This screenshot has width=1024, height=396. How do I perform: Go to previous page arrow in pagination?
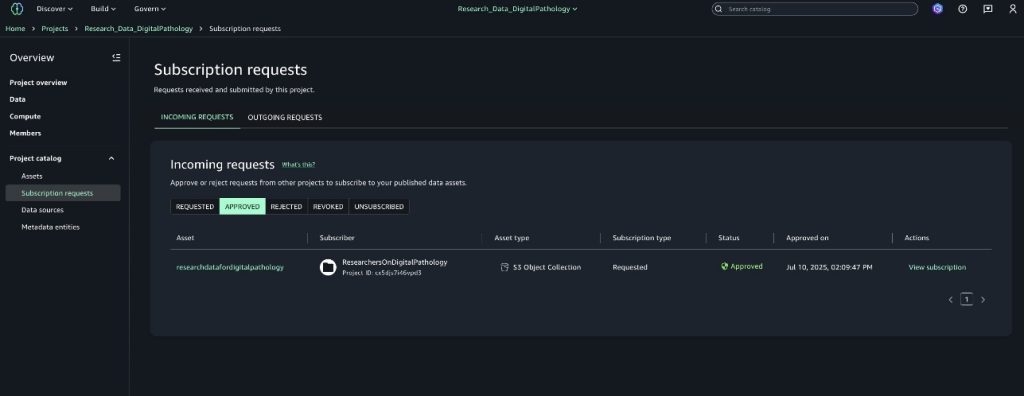[950, 300]
